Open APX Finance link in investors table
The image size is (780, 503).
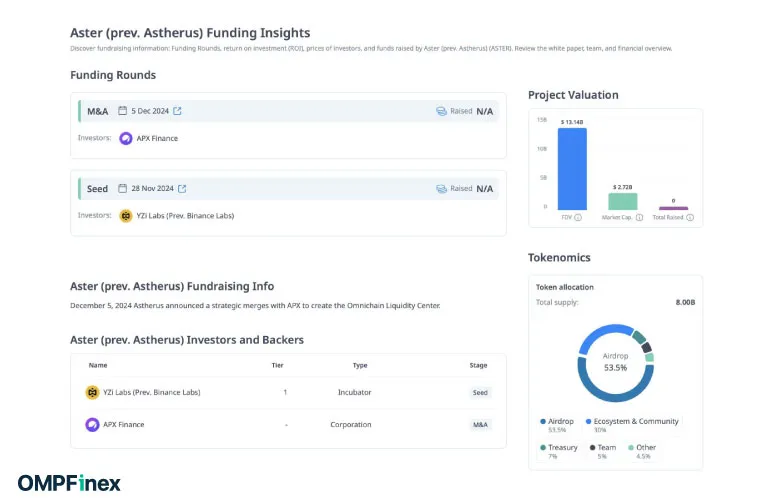click(125, 425)
